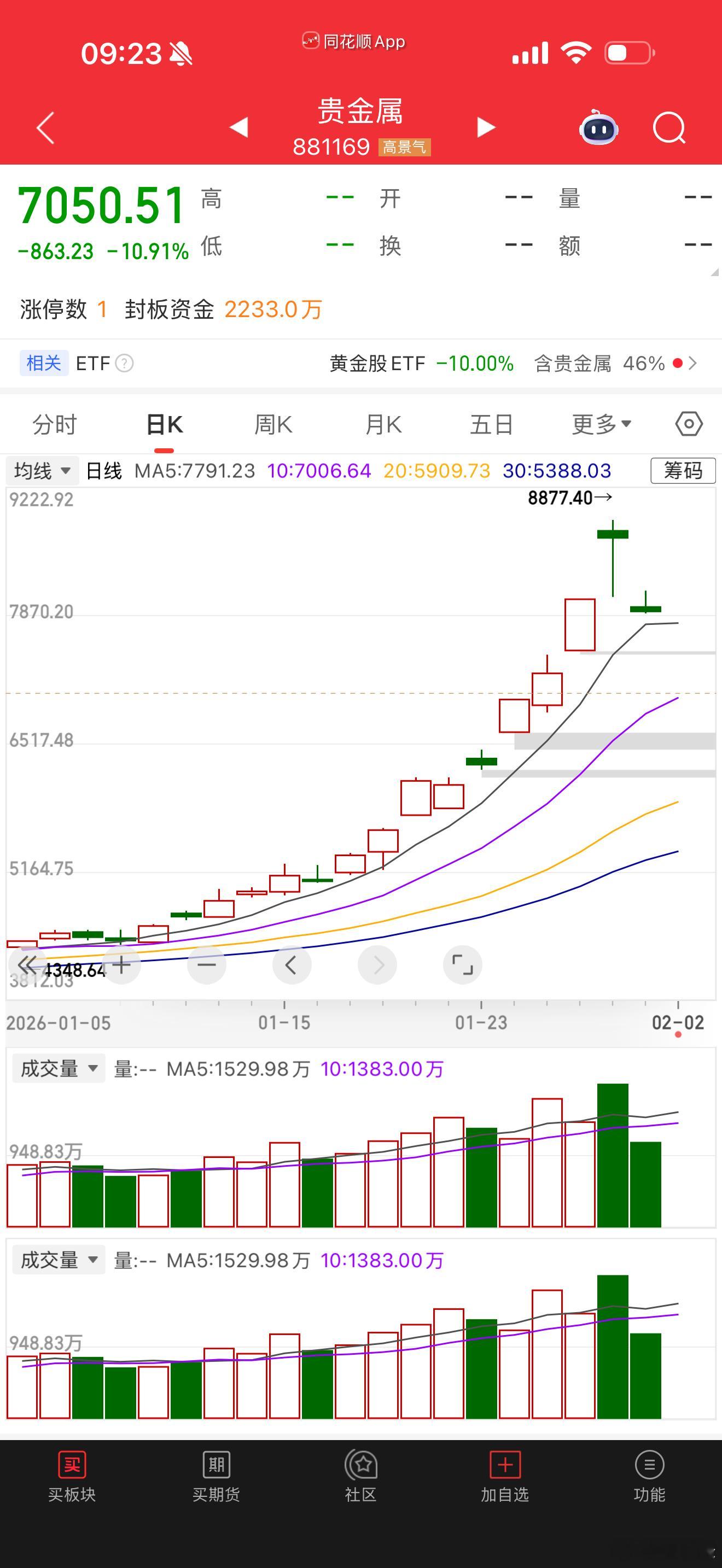Viewport: 722px width, 1568px height.
Task: Tap the MA5:7791.23 value
Action: (195, 471)
